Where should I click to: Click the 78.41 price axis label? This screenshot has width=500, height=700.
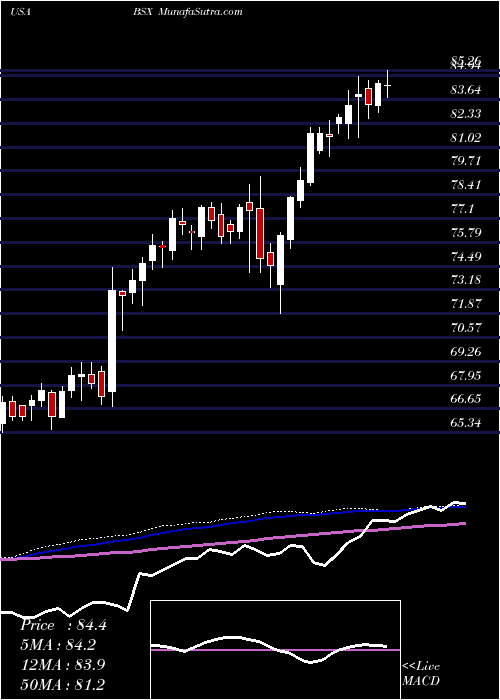(x=466, y=185)
